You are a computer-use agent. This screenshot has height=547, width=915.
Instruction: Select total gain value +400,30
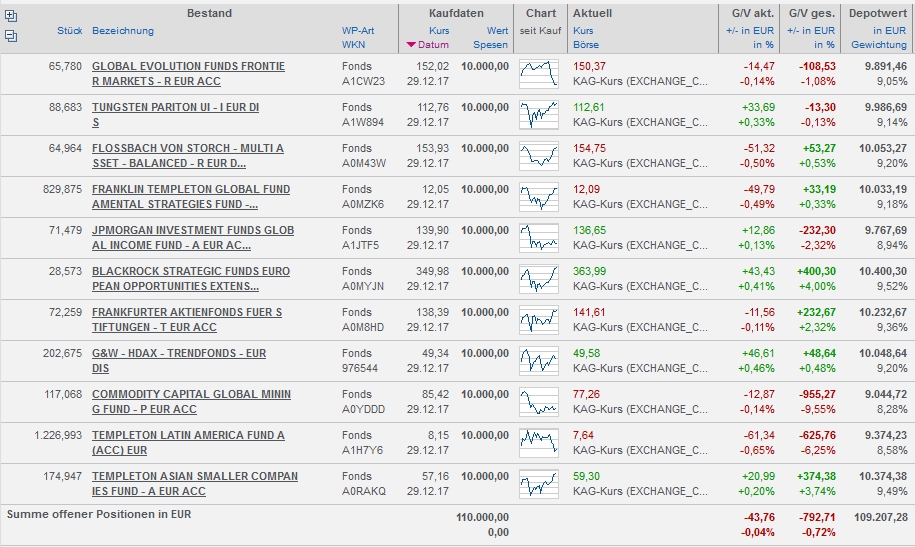[816, 271]
